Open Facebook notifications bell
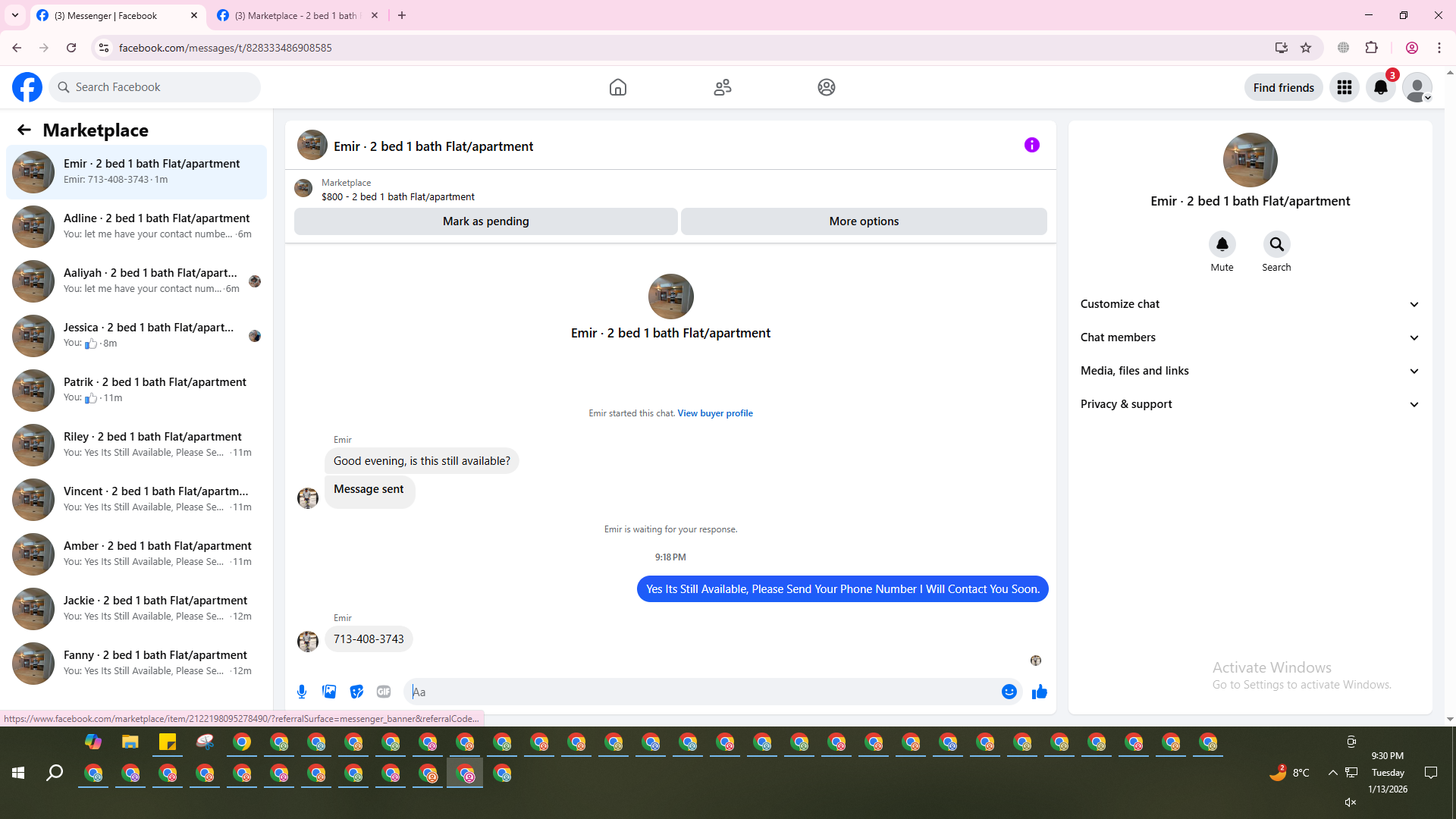1456x819 pixels. point(1380,87)
